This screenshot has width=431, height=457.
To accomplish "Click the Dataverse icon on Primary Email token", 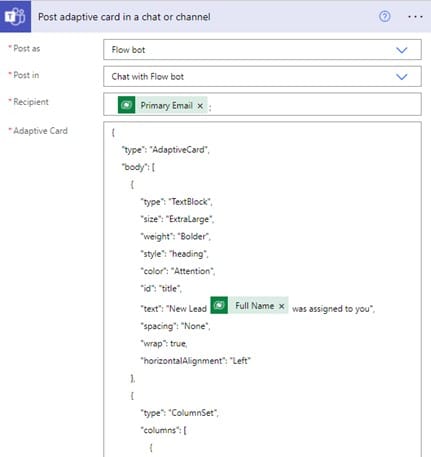I will point(126,105).
